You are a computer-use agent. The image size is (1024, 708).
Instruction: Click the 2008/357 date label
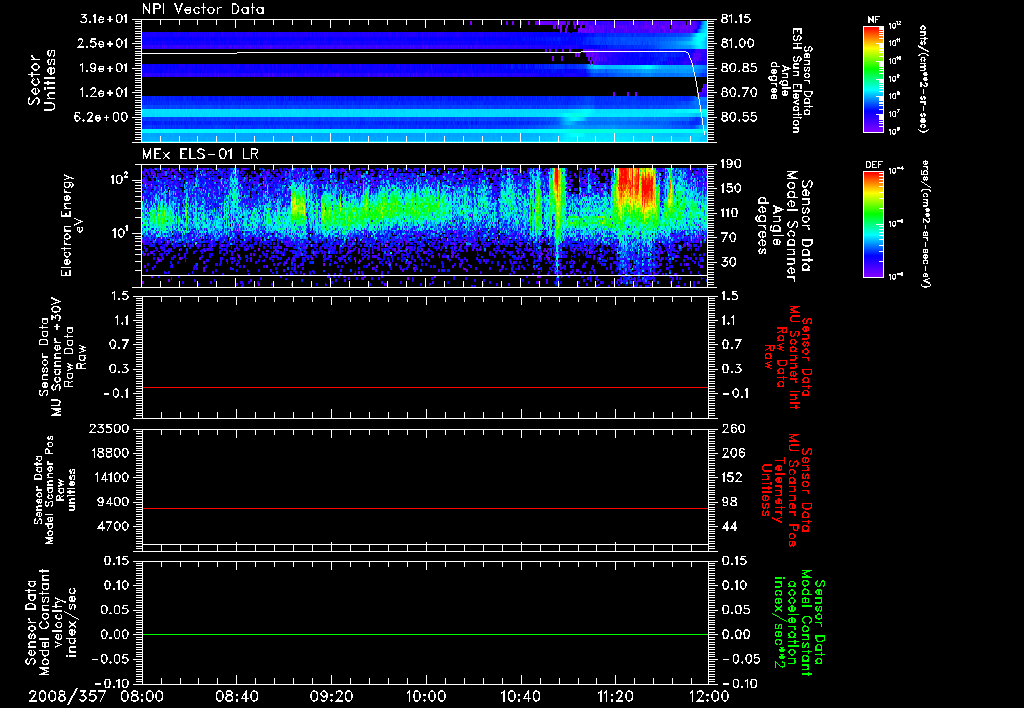click(65, 695)
